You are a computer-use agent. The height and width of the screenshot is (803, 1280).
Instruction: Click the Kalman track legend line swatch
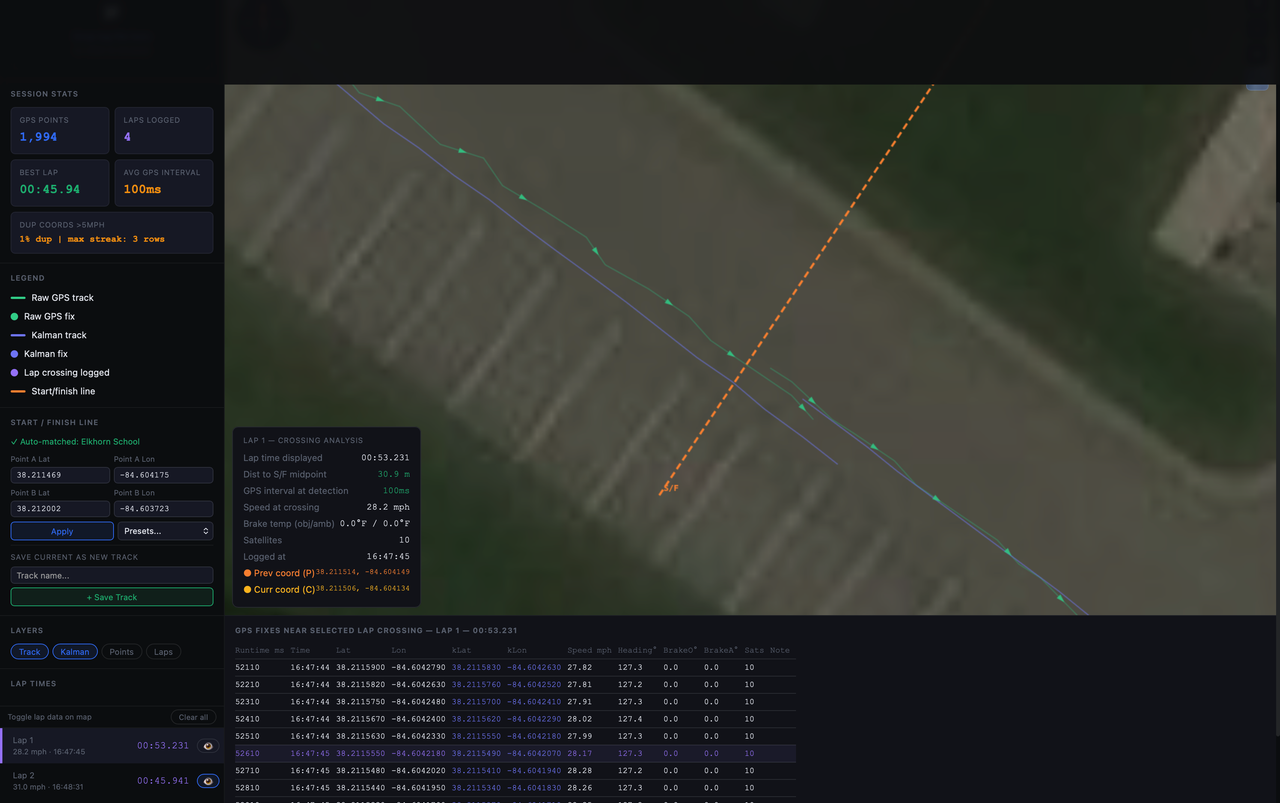tap(18, 335)
